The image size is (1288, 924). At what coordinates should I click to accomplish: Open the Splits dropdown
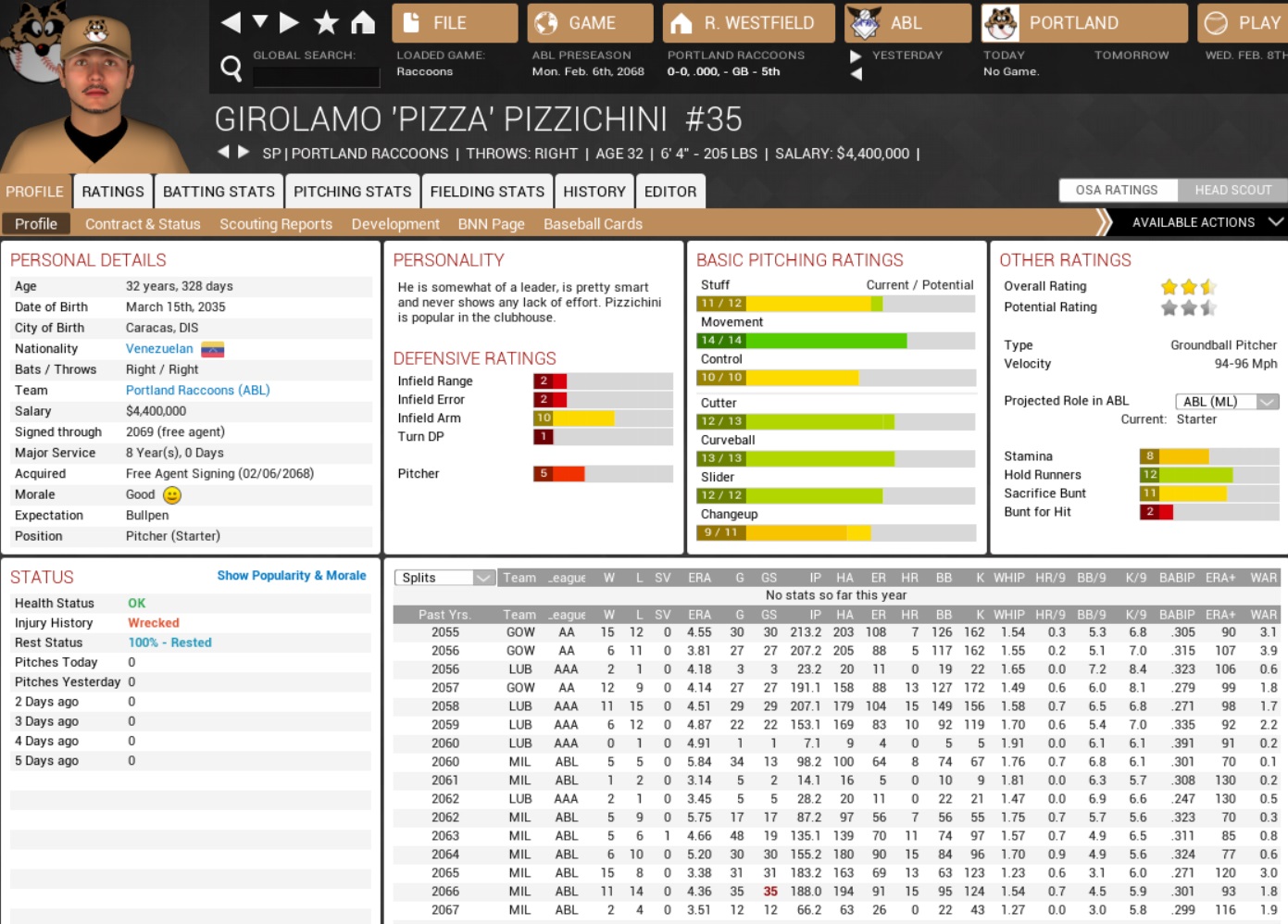(x=445, y=578)
